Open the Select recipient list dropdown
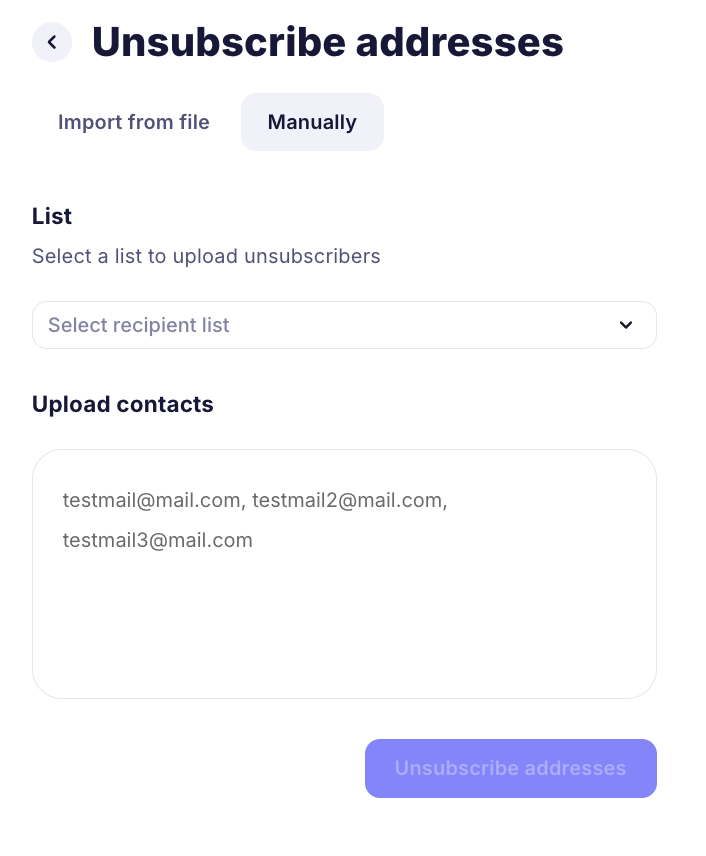706x856 pixels. pos(344,325)
